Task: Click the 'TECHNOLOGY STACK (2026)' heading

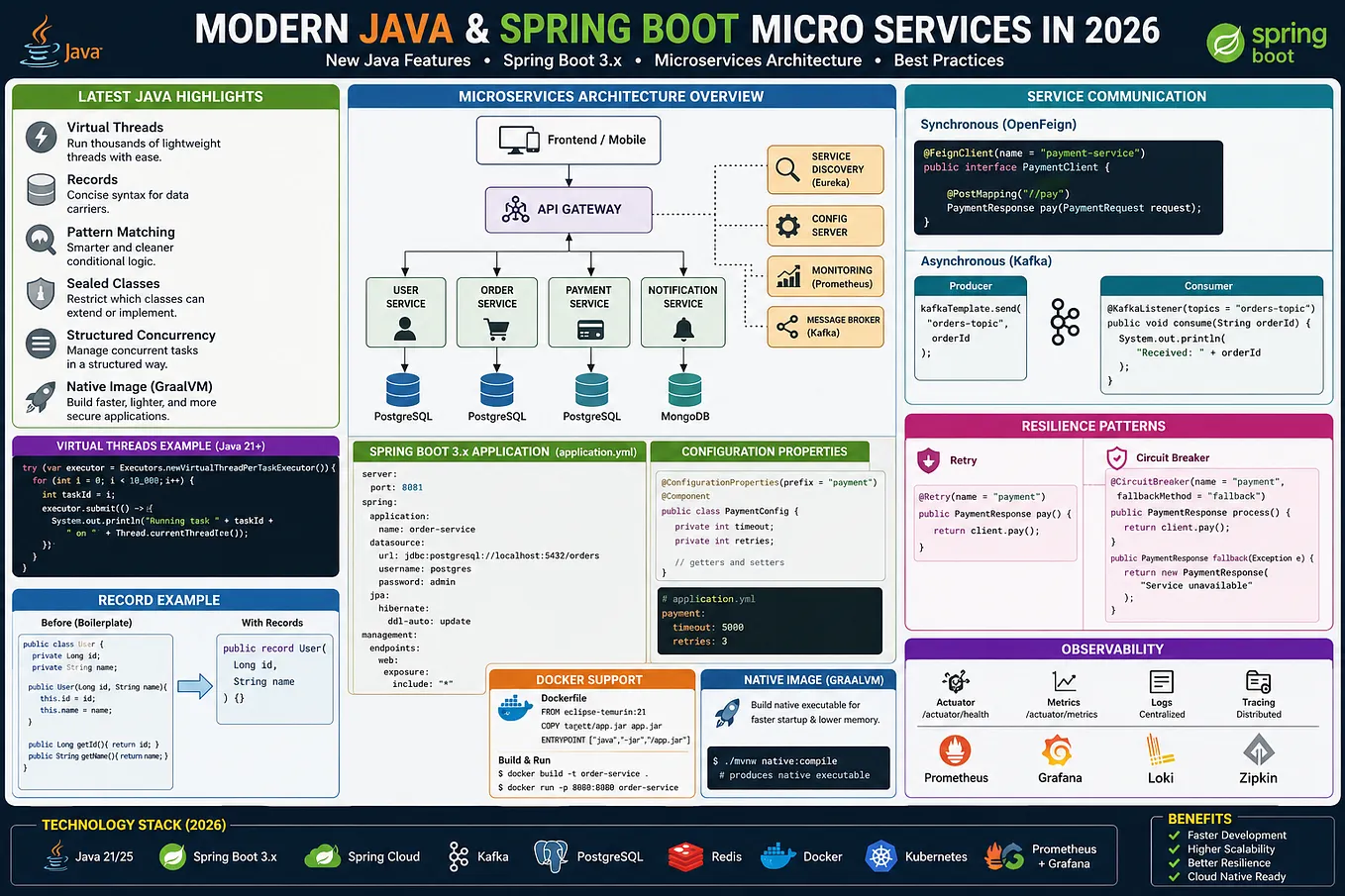Action: (x=134, y=825)
